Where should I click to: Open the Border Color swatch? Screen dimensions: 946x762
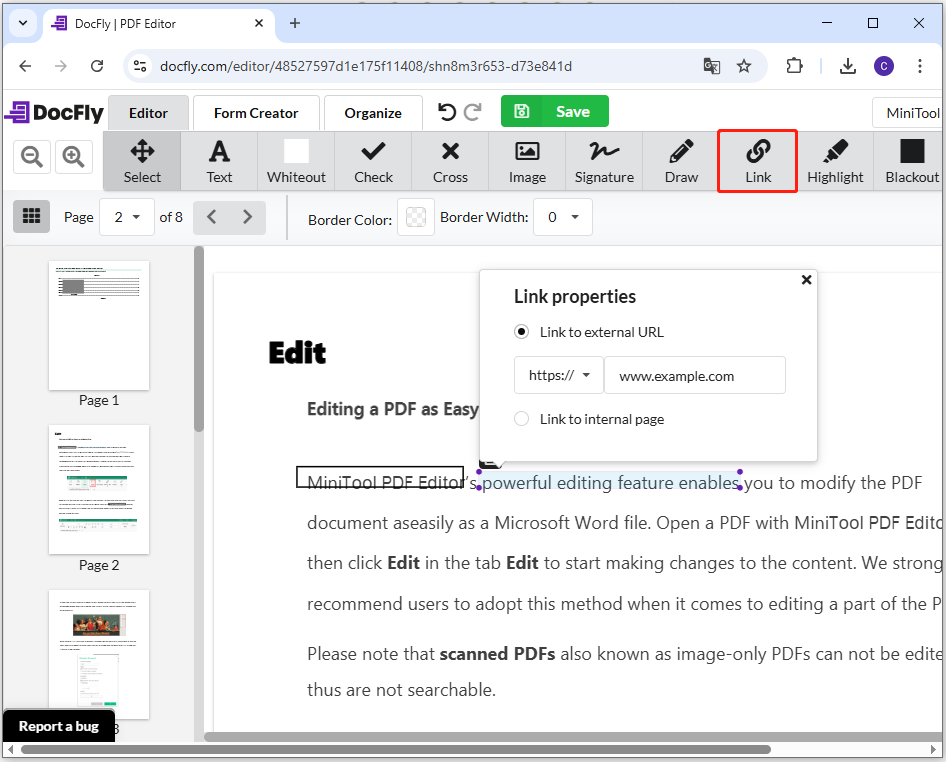point(416,217)
